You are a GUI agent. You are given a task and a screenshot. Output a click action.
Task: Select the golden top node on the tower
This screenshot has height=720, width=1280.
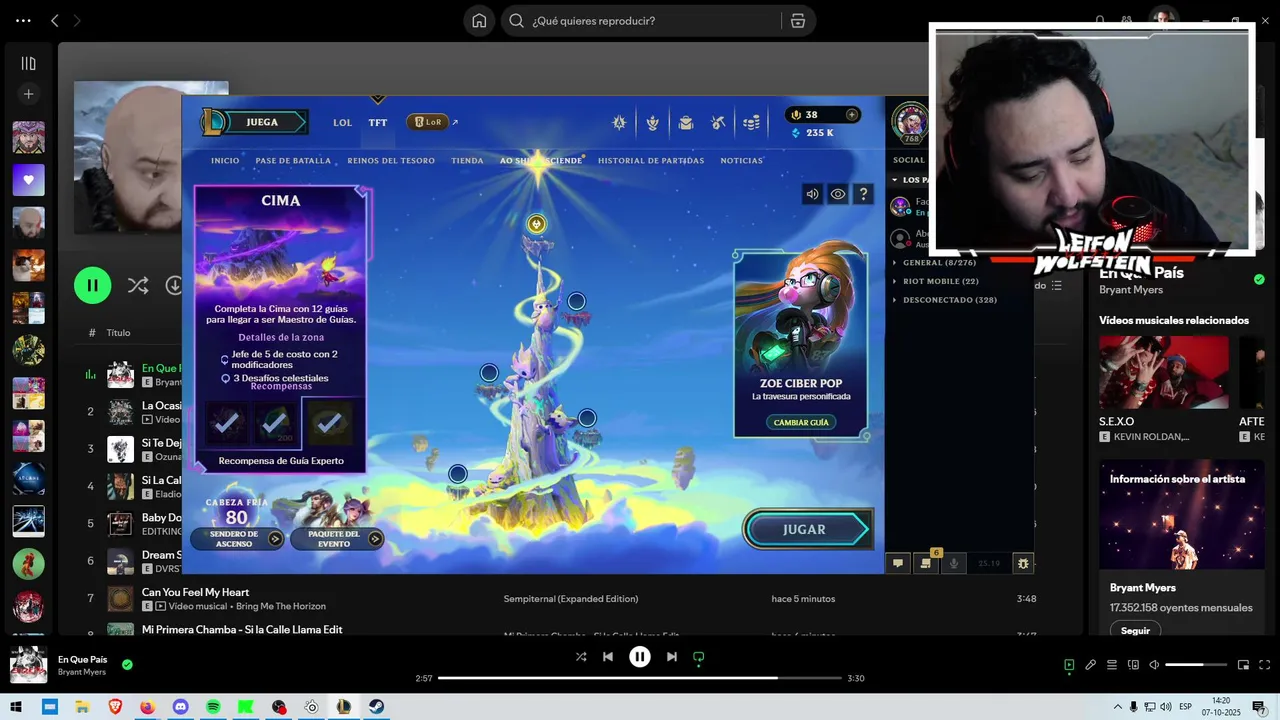click(536, 224)
